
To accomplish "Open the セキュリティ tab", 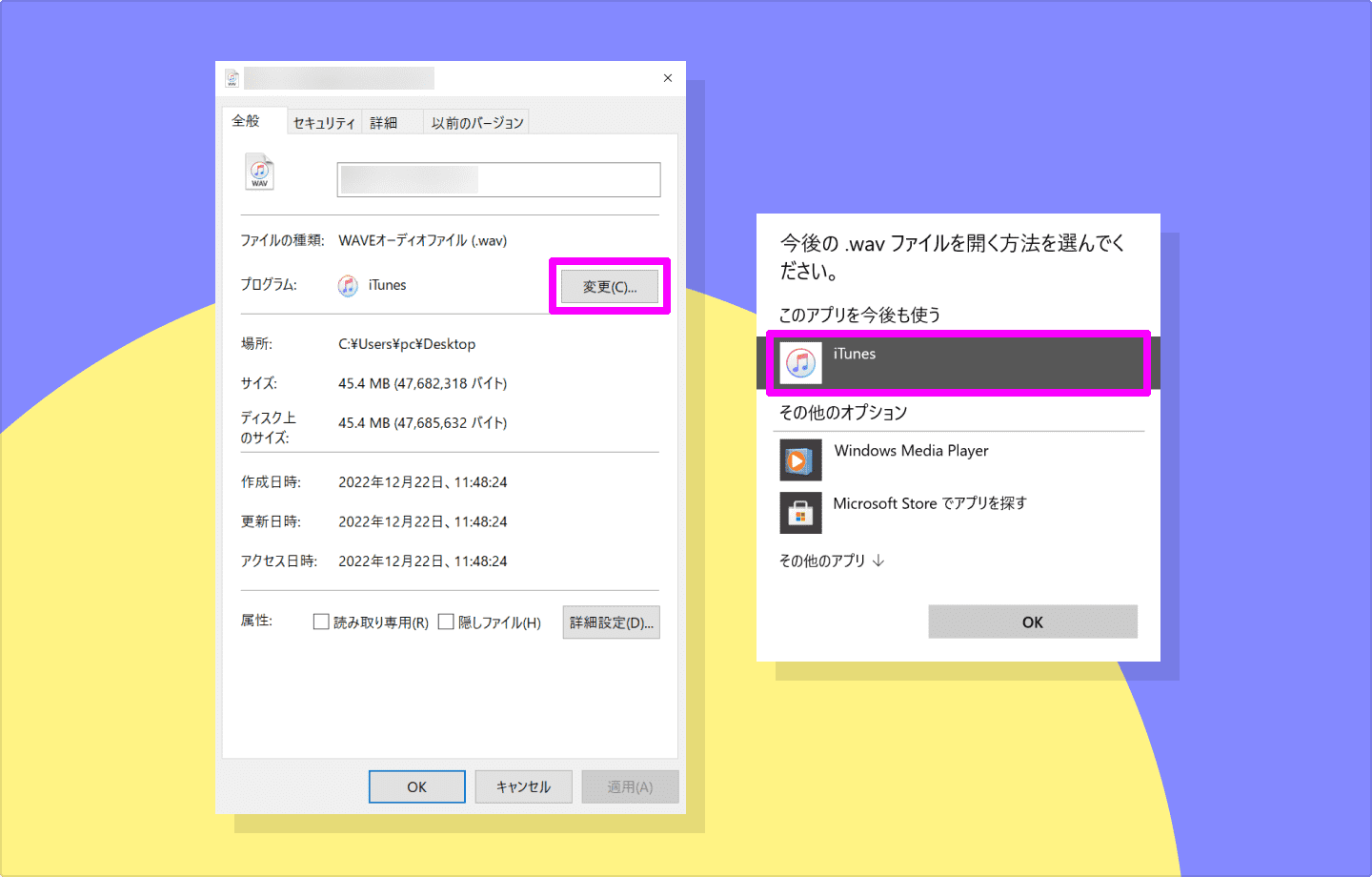I will 324,123.
